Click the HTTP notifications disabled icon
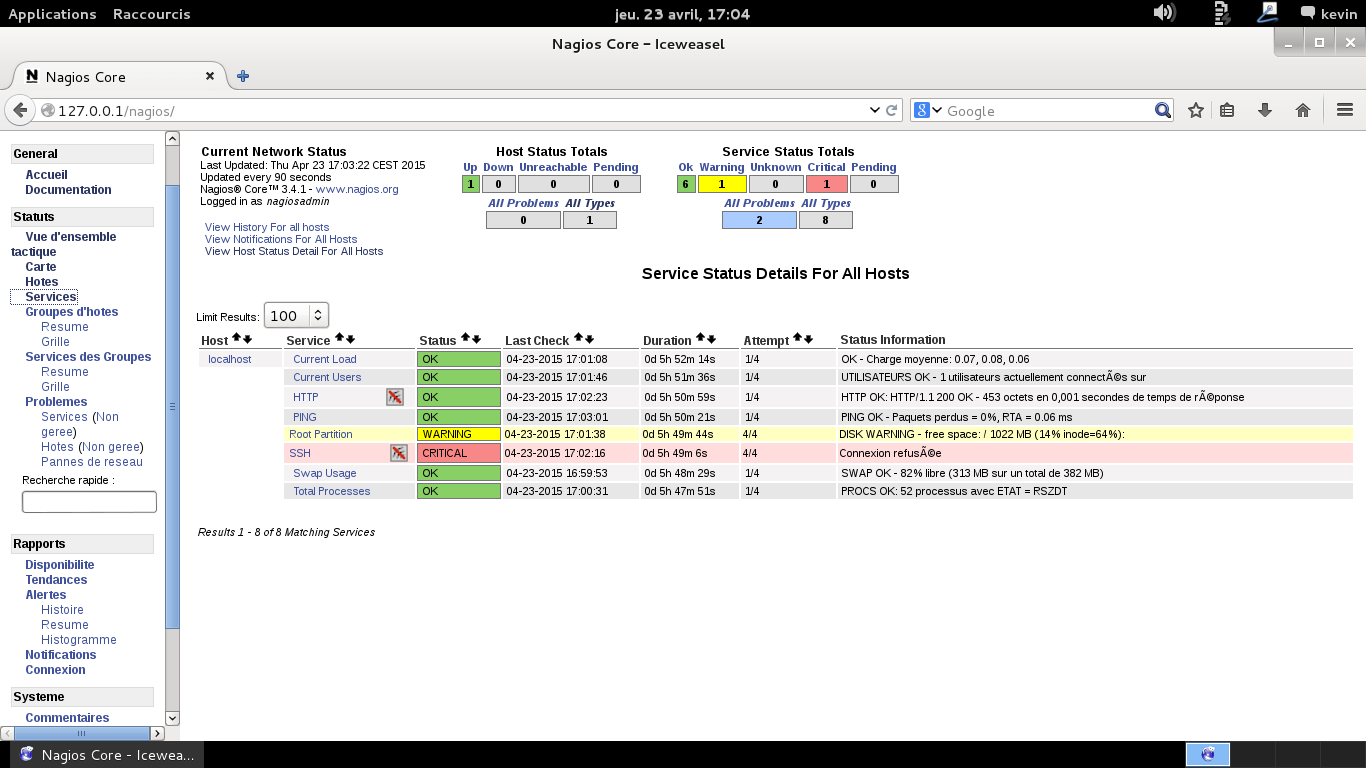 click(395, 397)
